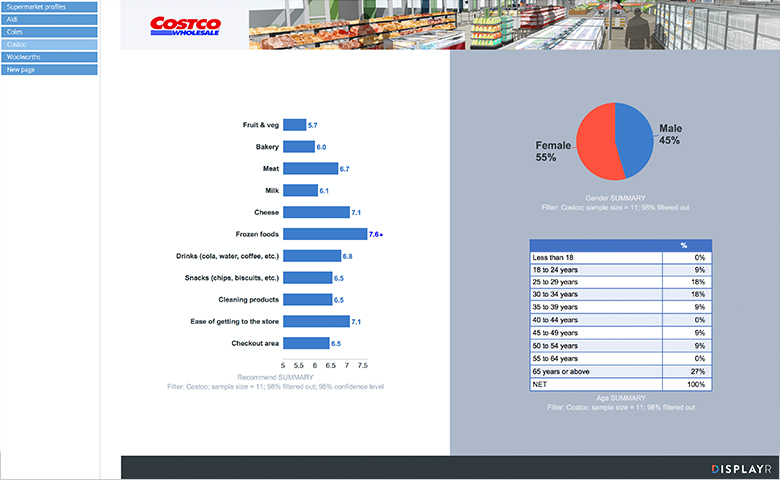
Task: Click the Recommend SUMMARY caption
Action: pos(275,377)
